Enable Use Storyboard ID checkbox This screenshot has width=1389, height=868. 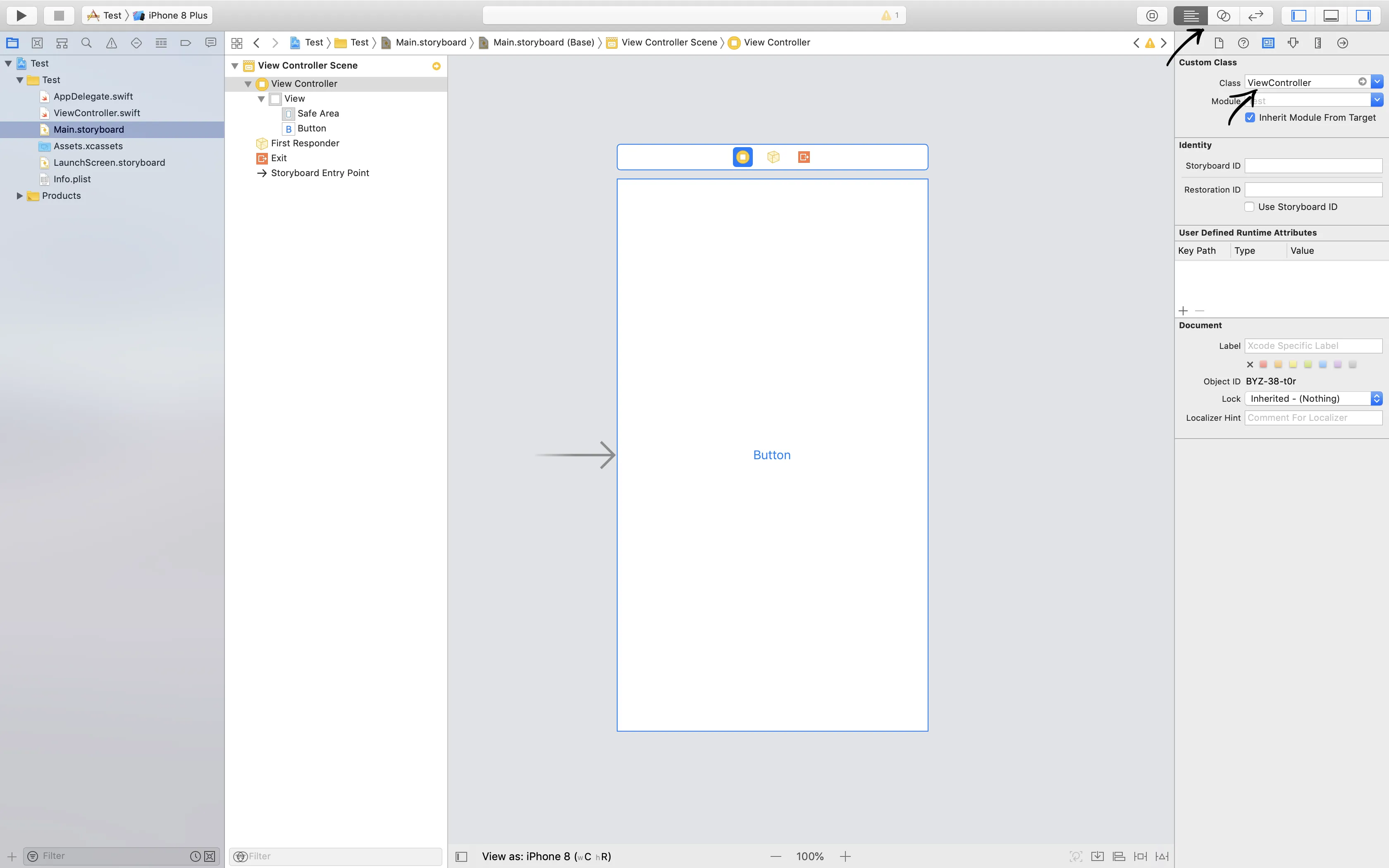point(1249,207)
